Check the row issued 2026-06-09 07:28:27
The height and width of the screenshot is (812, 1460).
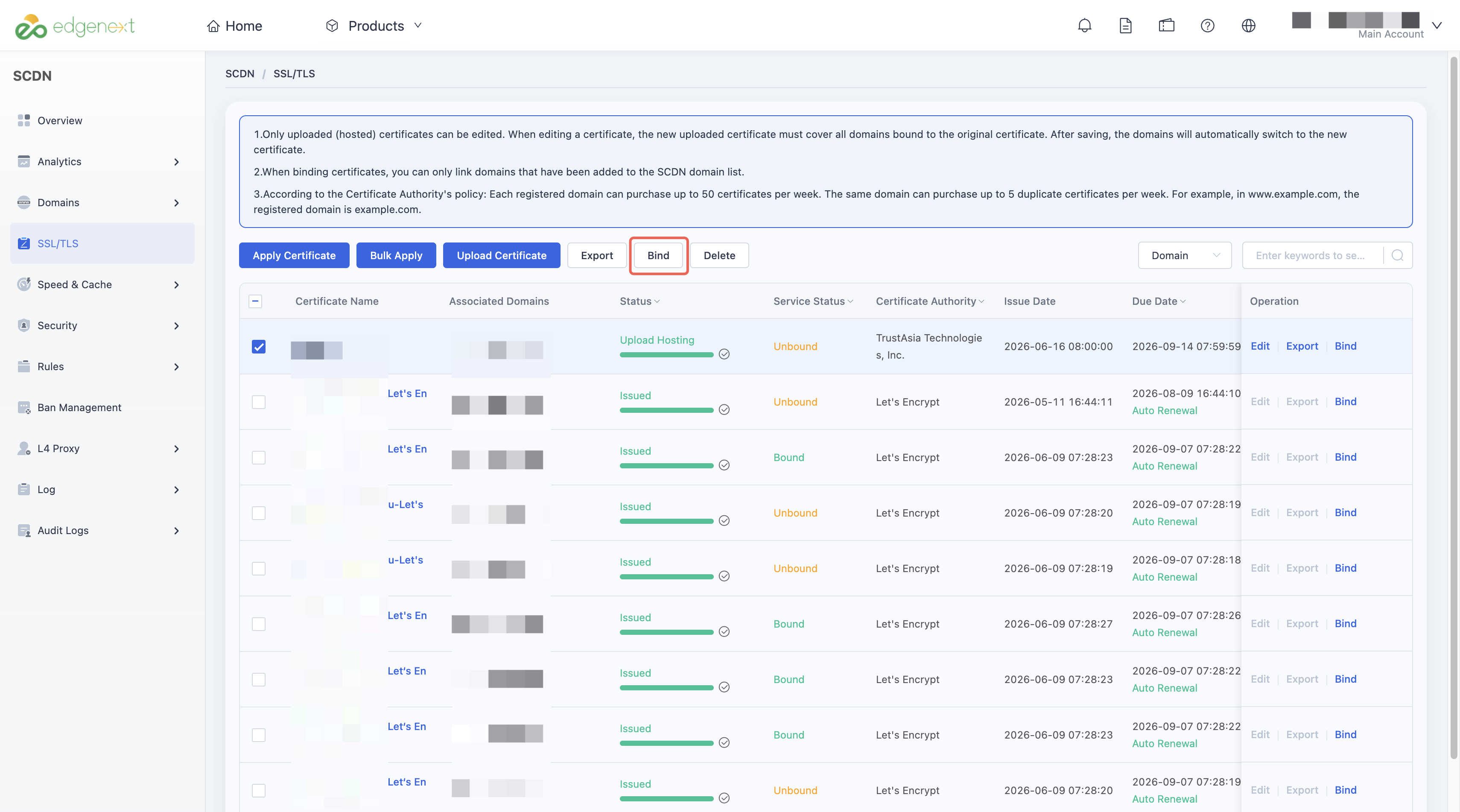tap(258, 624)
